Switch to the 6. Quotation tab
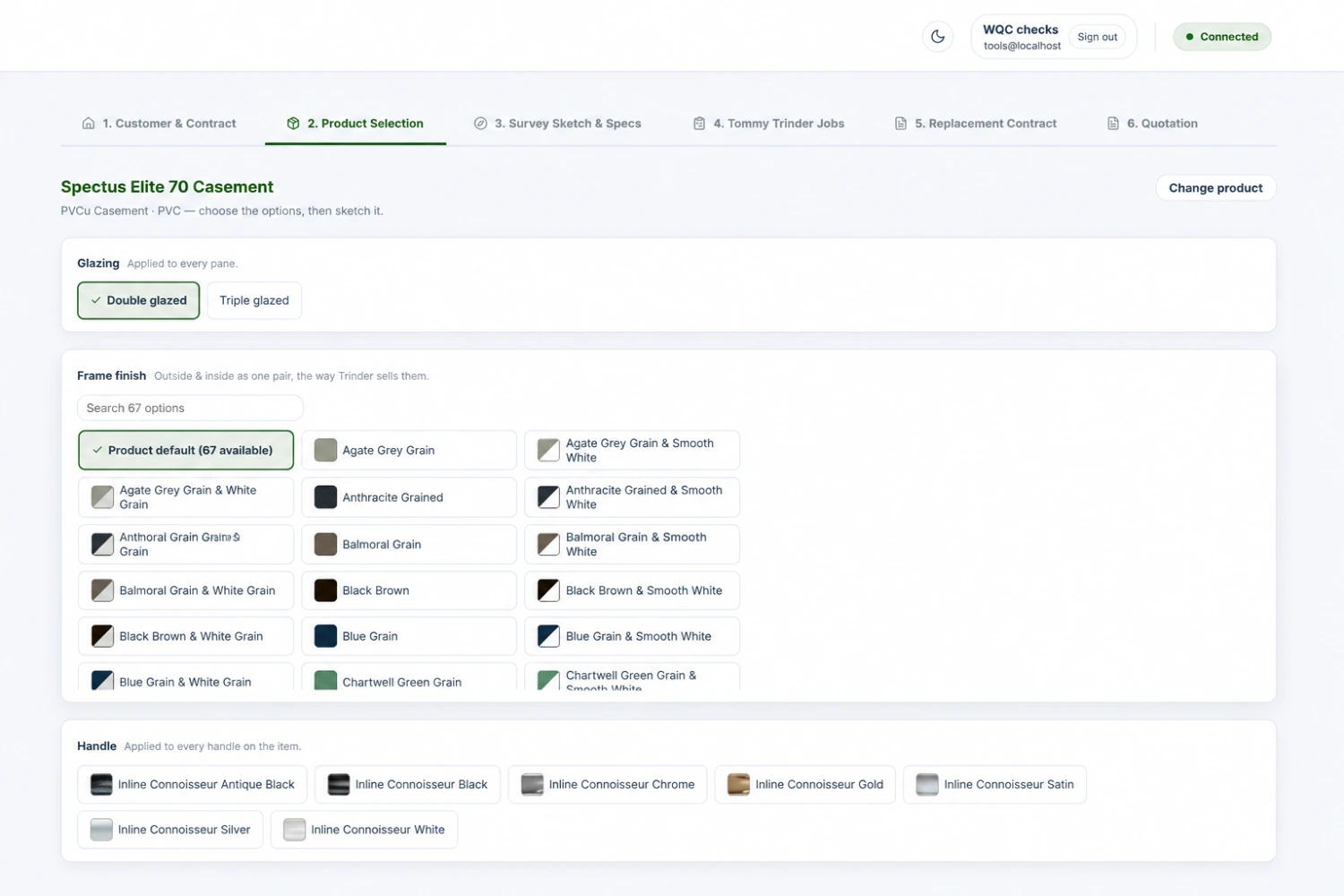 (x=1152, y=124)
